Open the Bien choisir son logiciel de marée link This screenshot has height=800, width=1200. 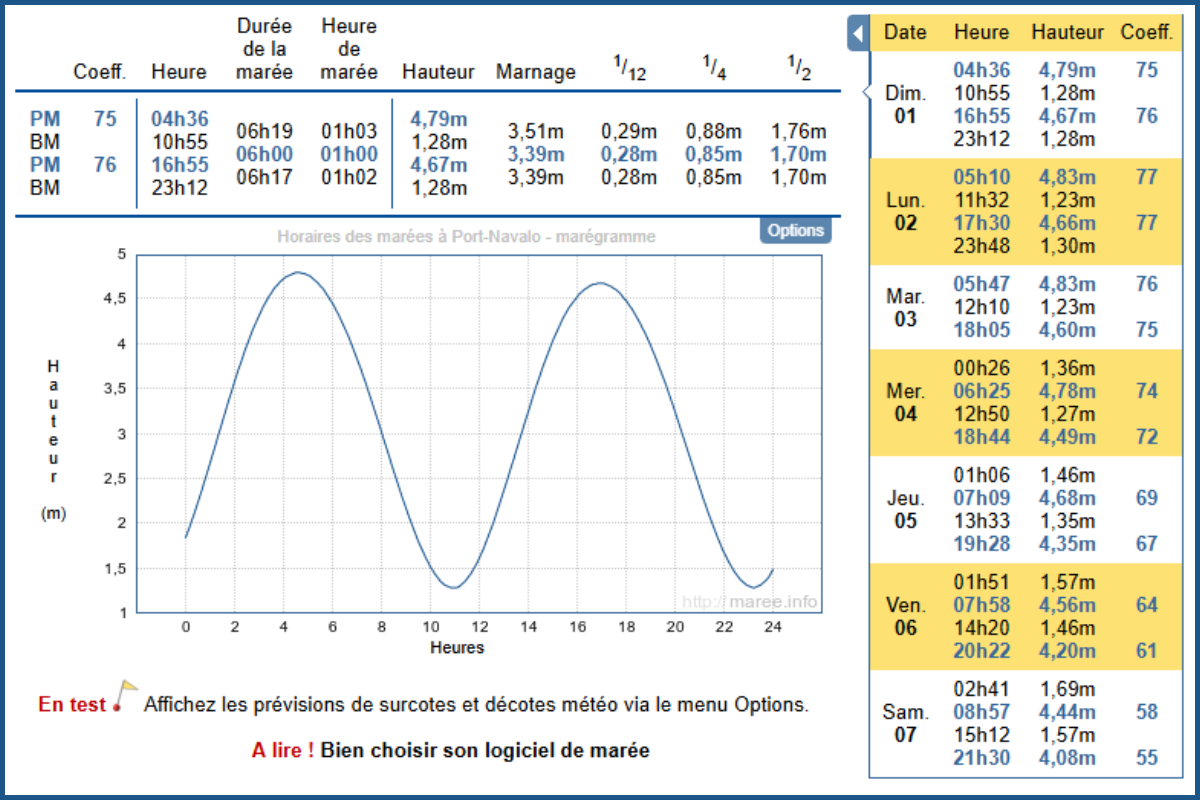[485, 750]
